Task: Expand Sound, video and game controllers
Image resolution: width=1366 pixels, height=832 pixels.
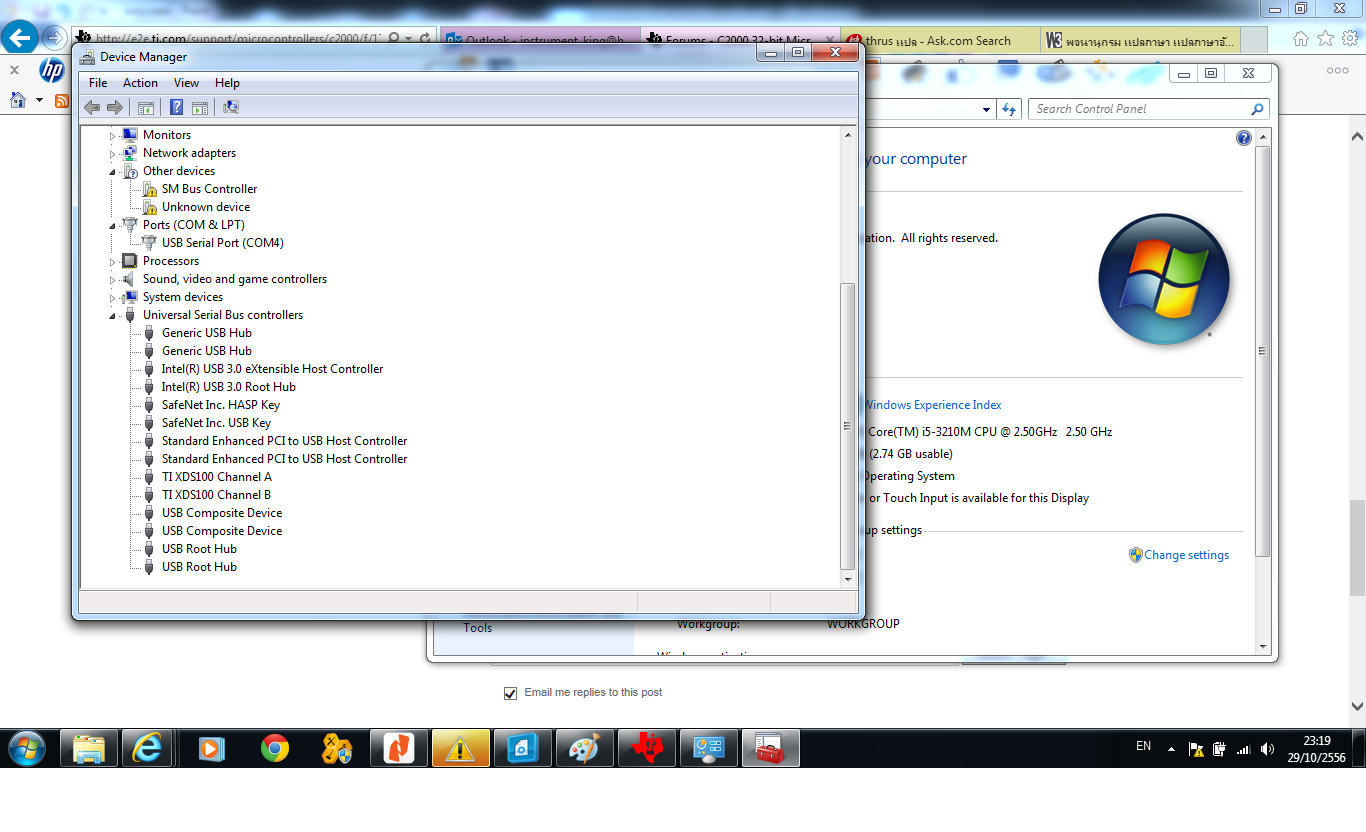Action: 113,279
